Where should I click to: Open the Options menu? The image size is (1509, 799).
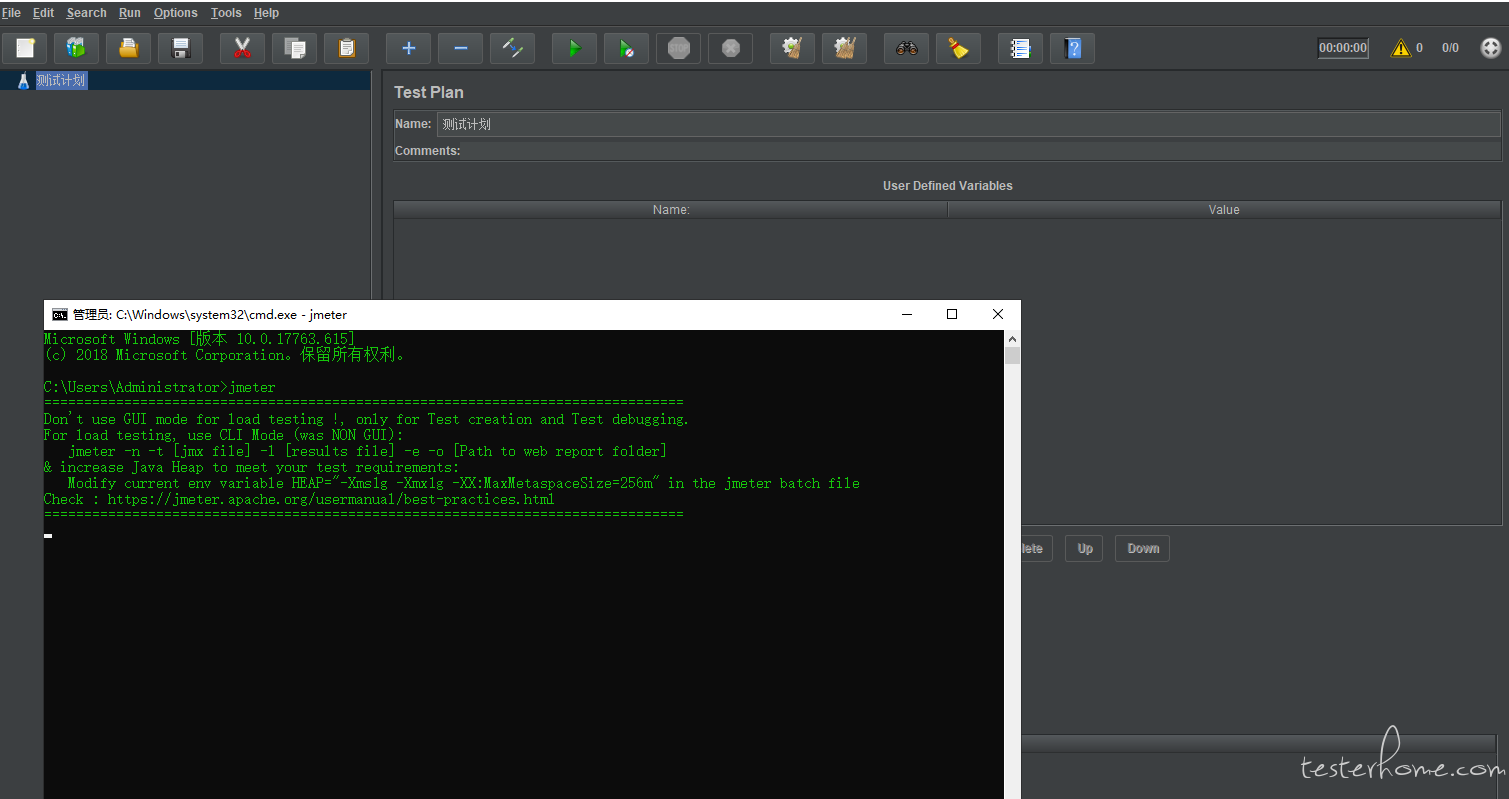[176, 13]
